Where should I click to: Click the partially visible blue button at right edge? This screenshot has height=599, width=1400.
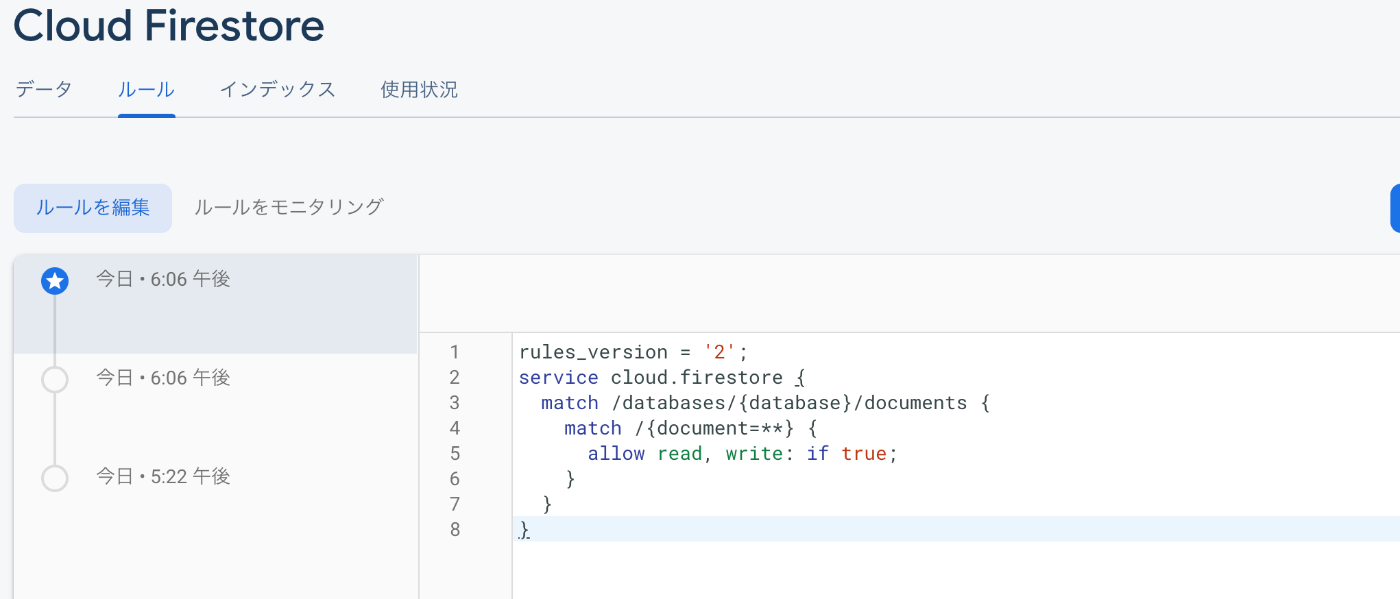click(x=1395, y=208)
